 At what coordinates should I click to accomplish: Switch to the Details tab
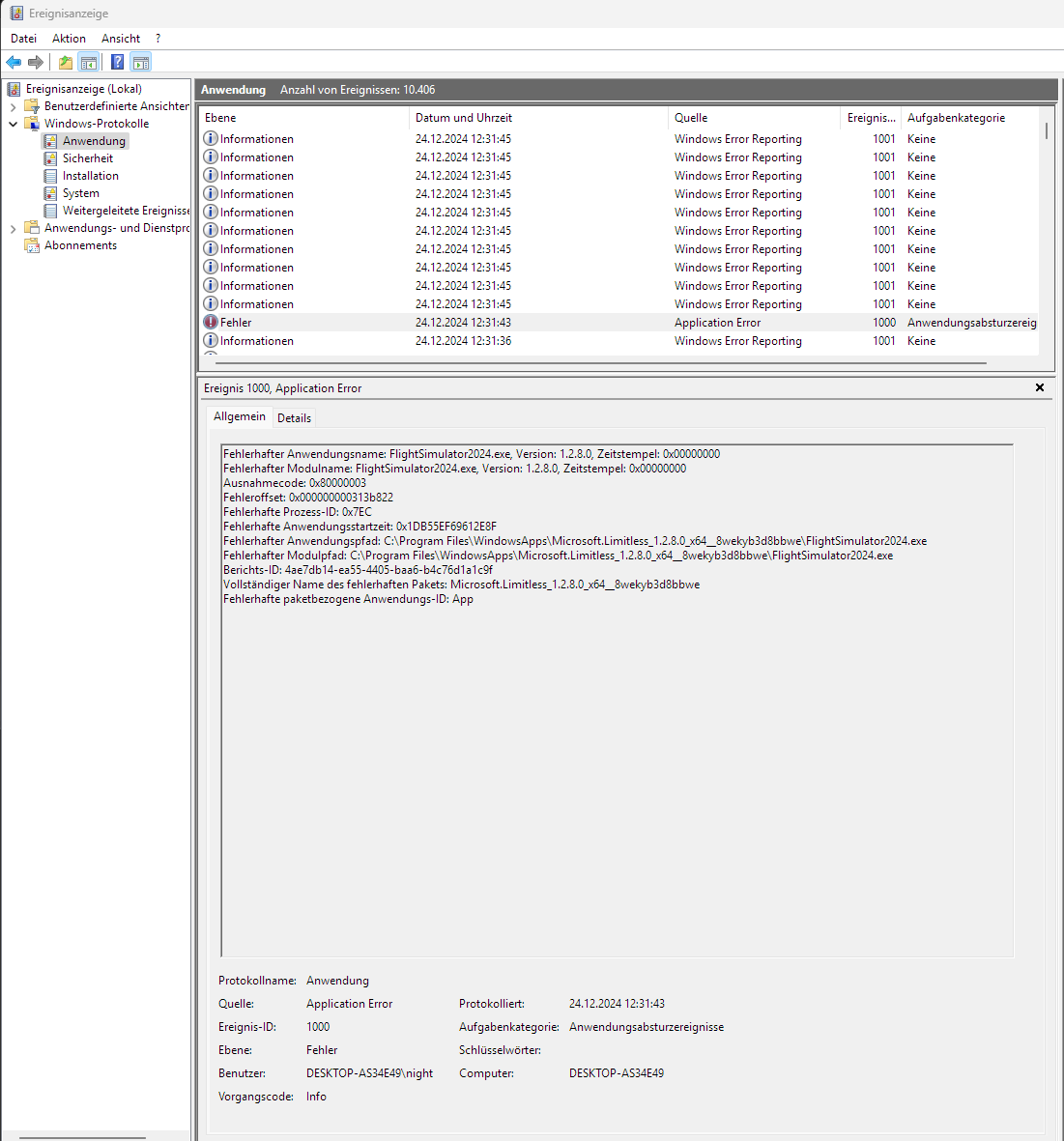[x=294, y=417]
